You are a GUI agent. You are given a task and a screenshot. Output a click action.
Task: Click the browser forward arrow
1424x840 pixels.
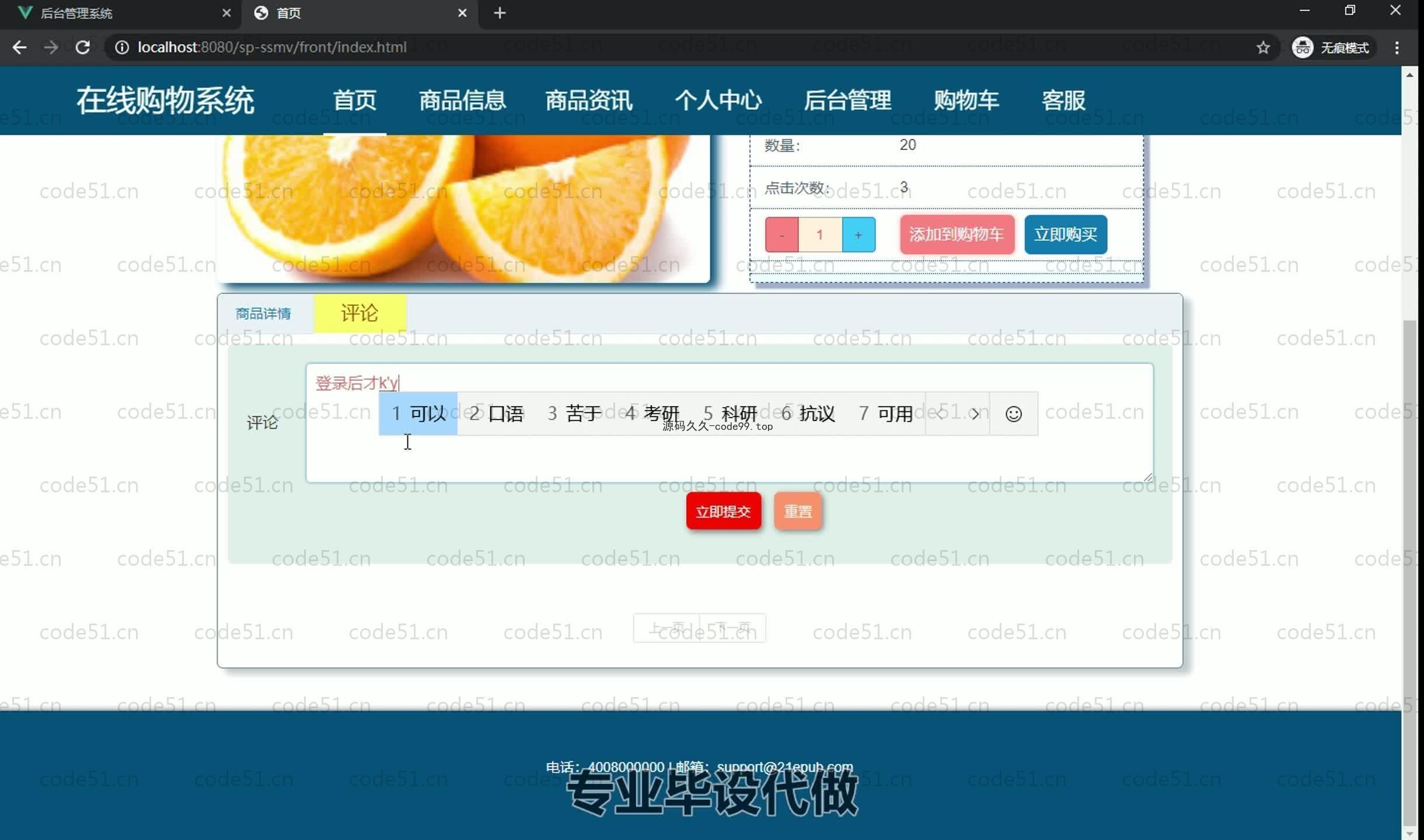tap(51, 47)
